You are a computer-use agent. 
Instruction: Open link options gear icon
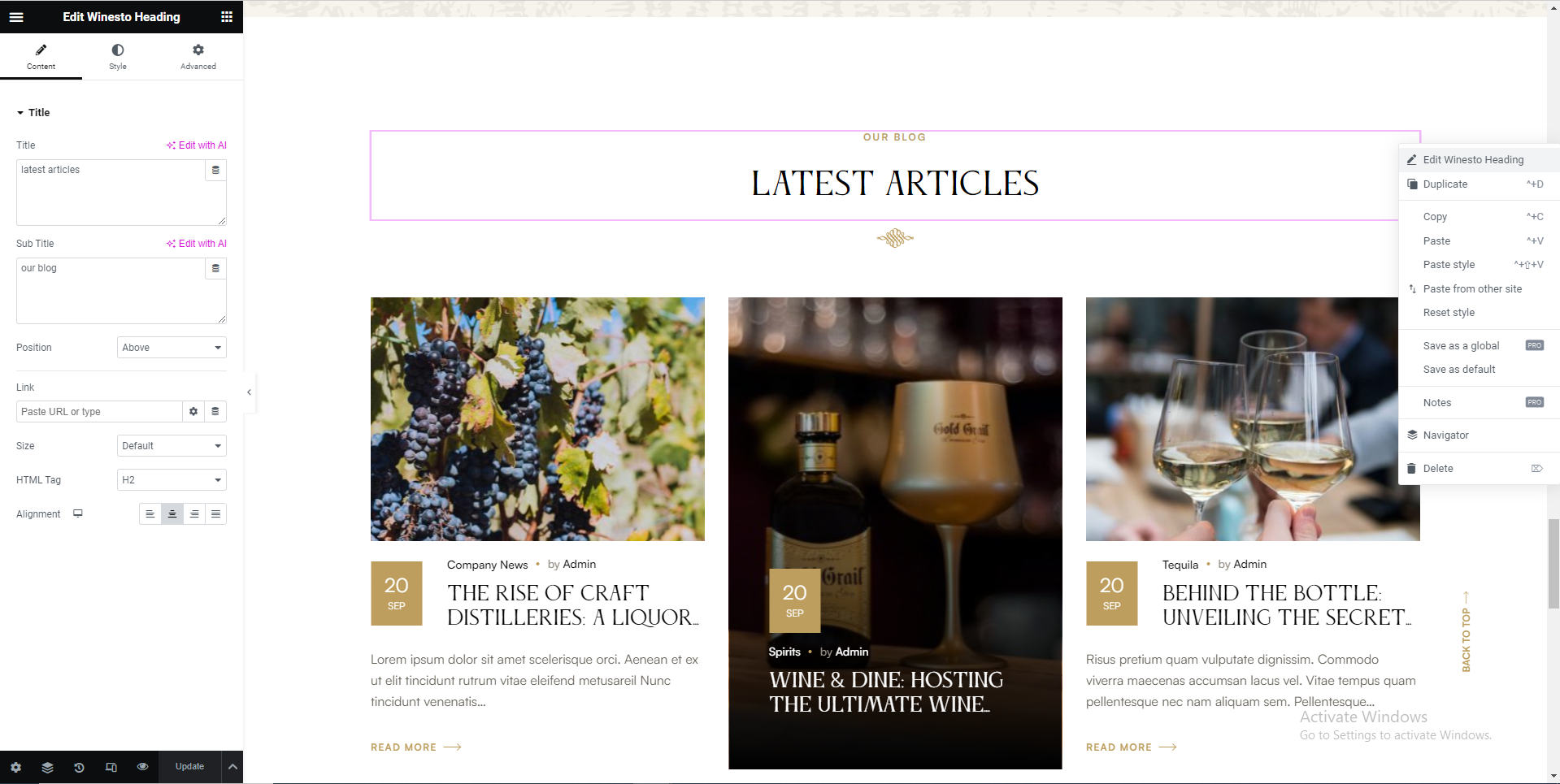click(x=193, y=412)
